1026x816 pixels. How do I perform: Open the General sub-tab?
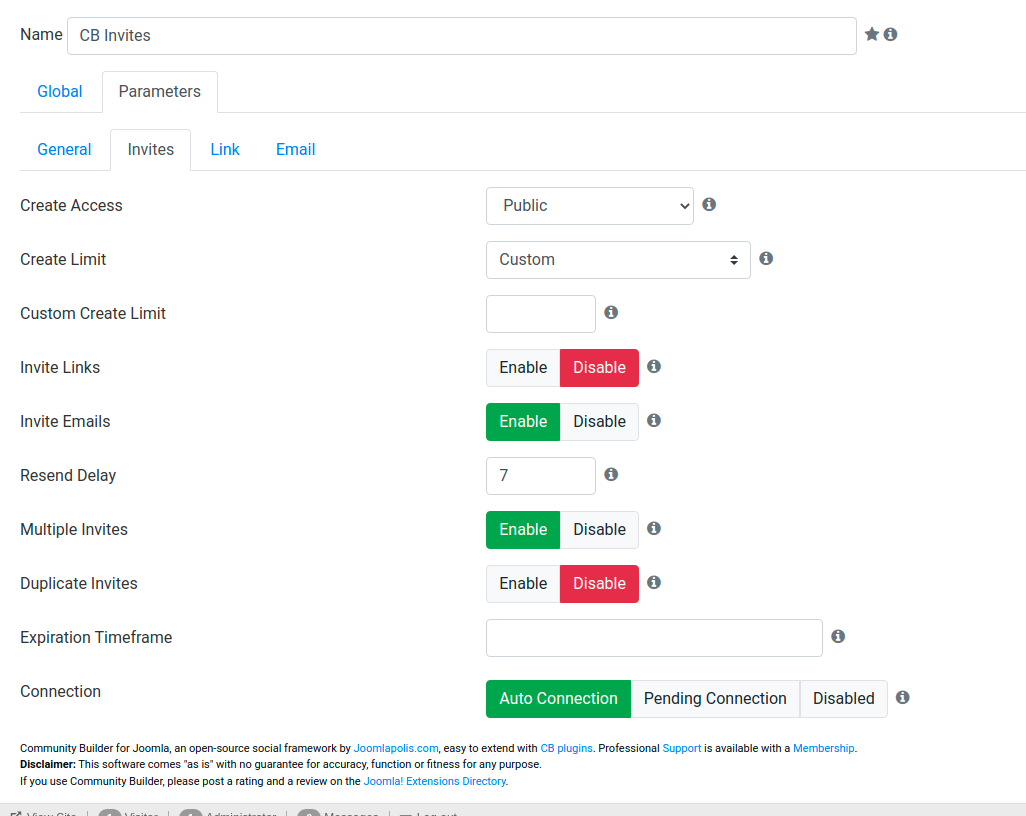(64, 150)
